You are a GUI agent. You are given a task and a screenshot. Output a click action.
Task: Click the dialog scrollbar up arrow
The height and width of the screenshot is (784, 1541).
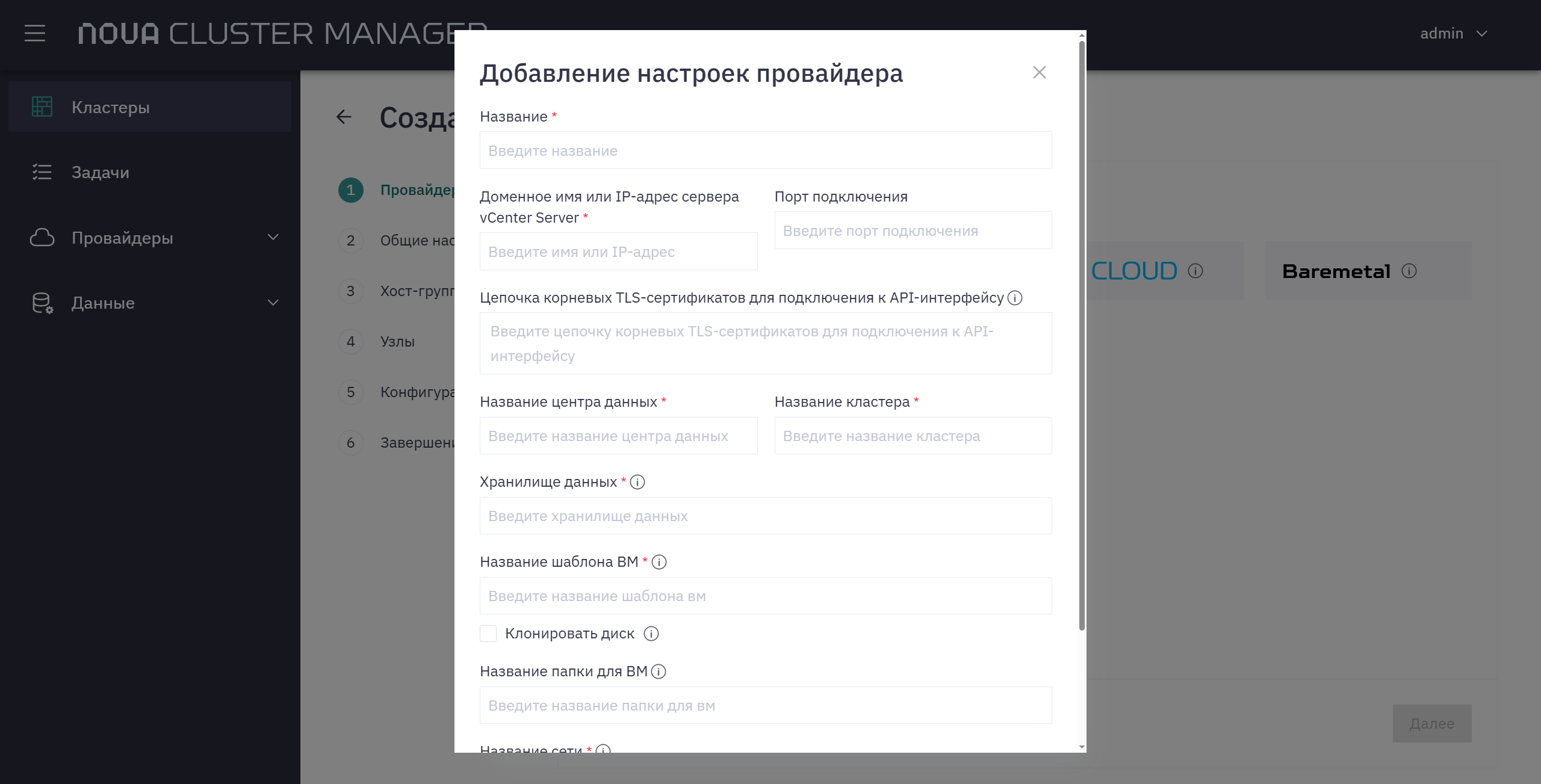pos(1082,35)
